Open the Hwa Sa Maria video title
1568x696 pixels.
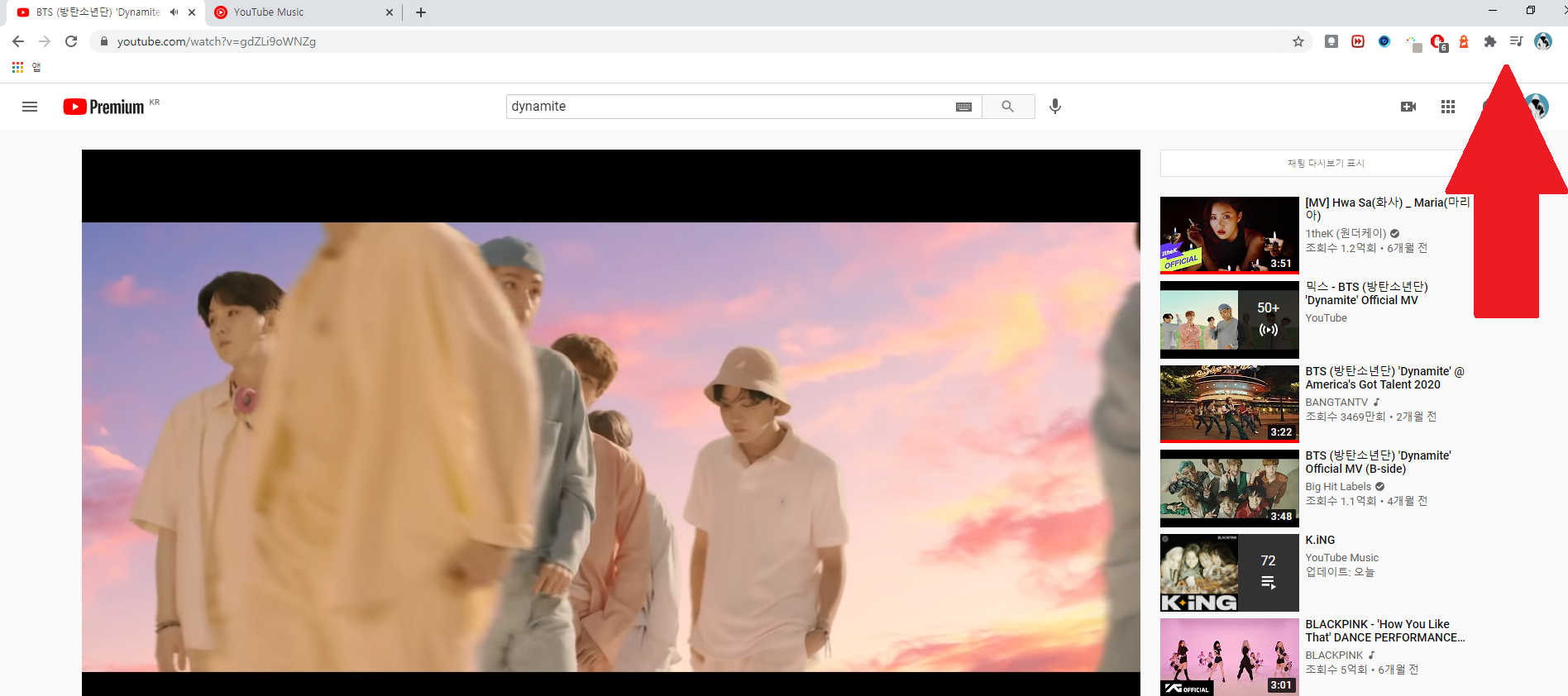[x=1387, y=208]
